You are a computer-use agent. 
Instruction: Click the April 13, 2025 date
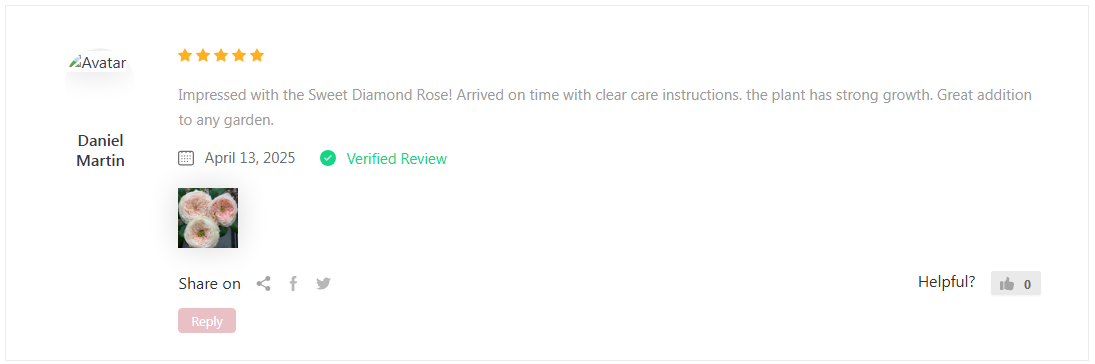point(250,158)
